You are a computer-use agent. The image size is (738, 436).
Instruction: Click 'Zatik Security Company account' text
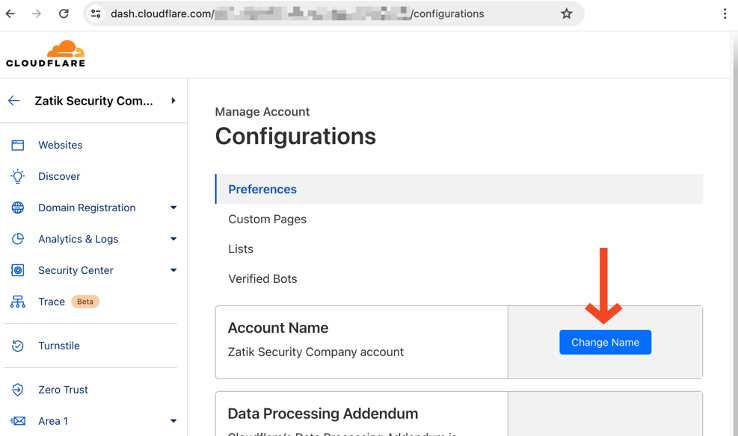pos(316,352)
